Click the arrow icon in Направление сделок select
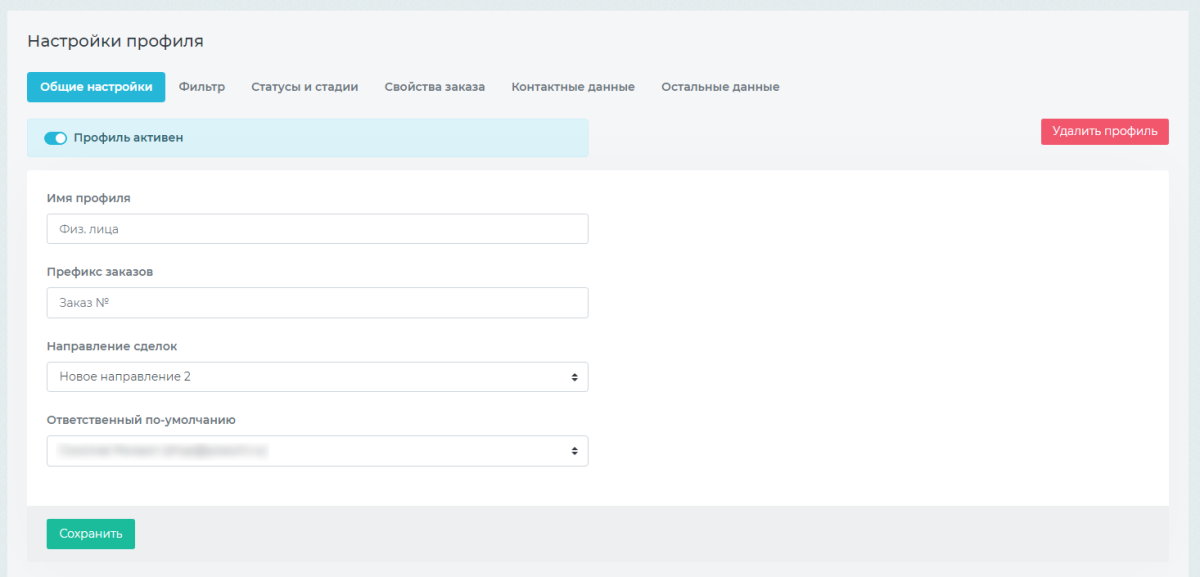Screen dimensions: 1200x577 point(574,377)
